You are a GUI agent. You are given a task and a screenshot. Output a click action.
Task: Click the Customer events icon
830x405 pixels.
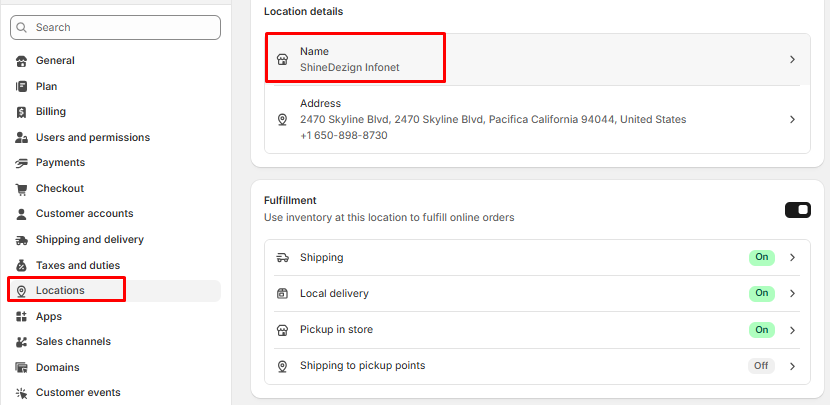point(21,393)
